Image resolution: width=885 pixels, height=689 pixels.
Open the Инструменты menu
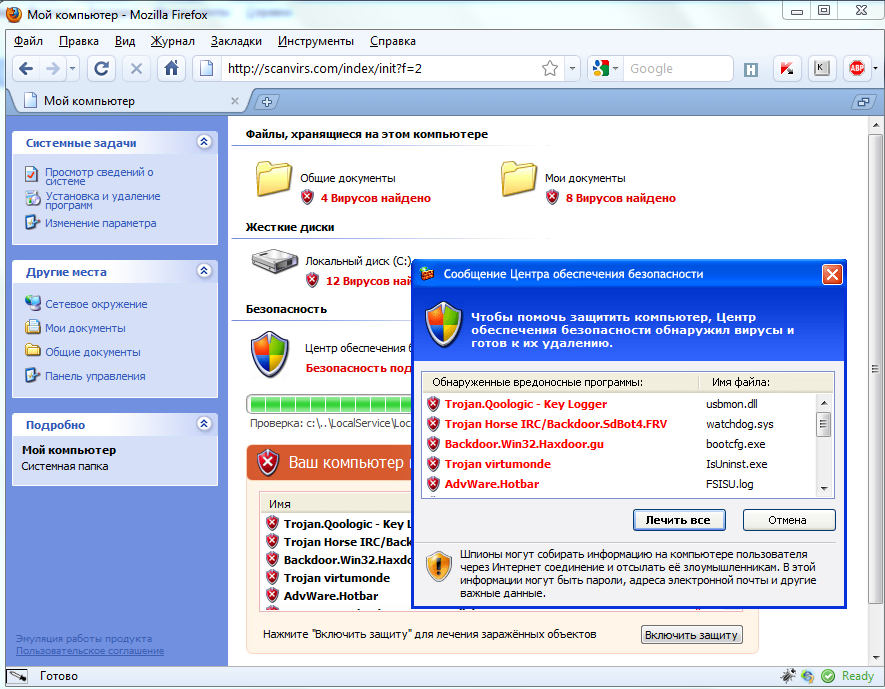coord(315,41)
